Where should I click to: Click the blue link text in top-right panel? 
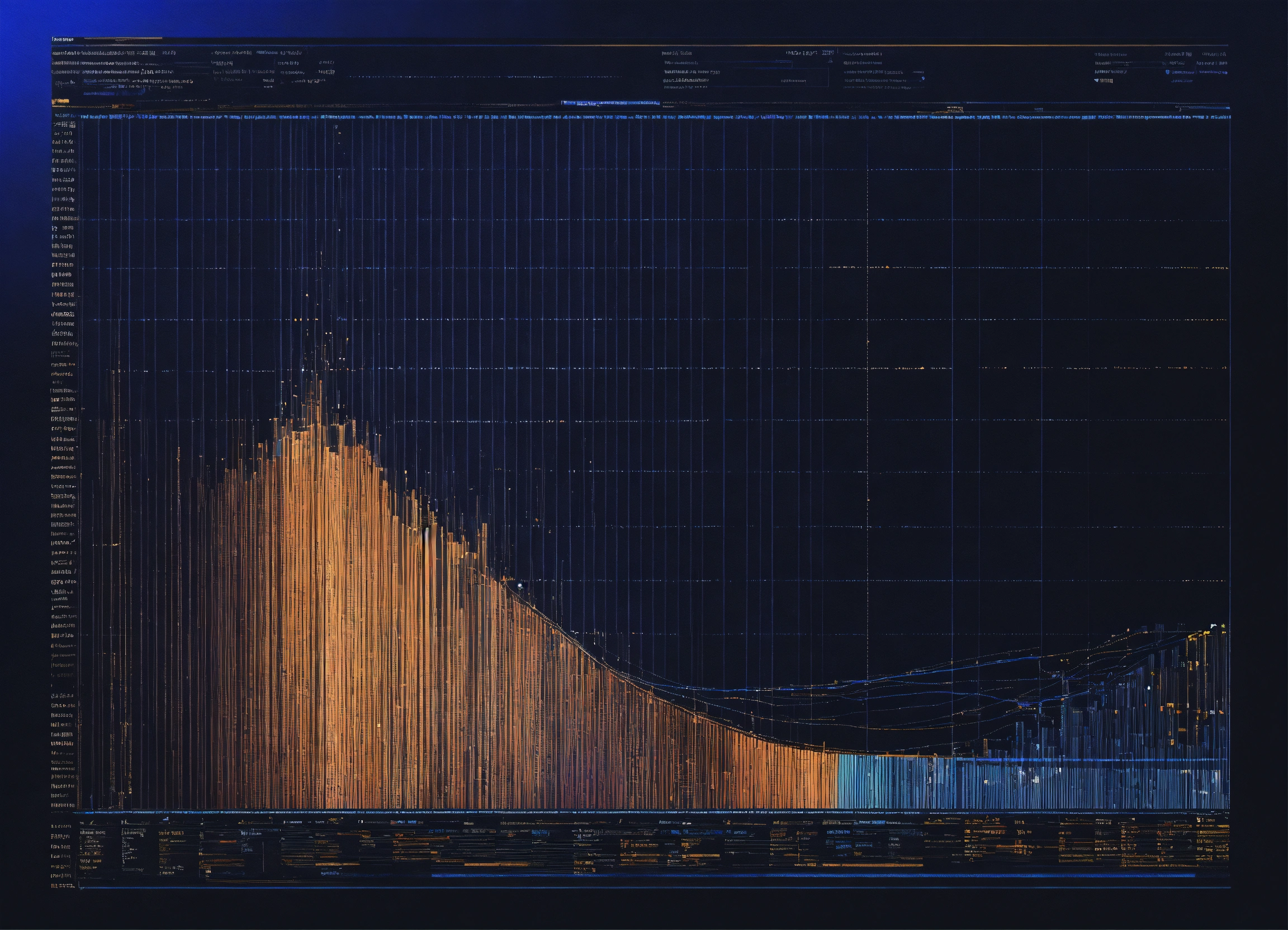(1213, 72)
